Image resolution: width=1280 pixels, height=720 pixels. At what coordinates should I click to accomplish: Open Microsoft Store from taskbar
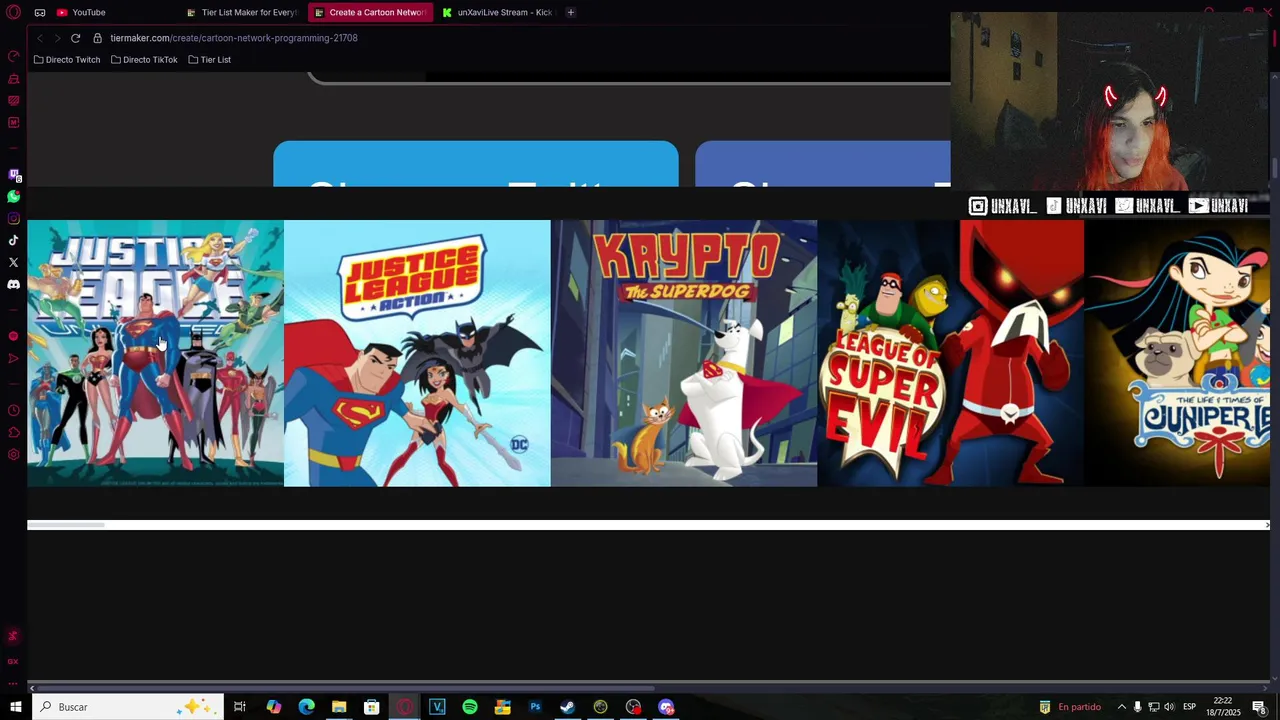pyautogui.click(x=372, y=707)
